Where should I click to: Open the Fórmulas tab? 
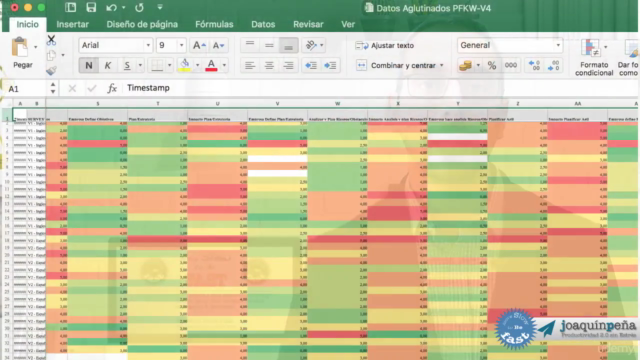pyautogui.click(x=214, y=24)
